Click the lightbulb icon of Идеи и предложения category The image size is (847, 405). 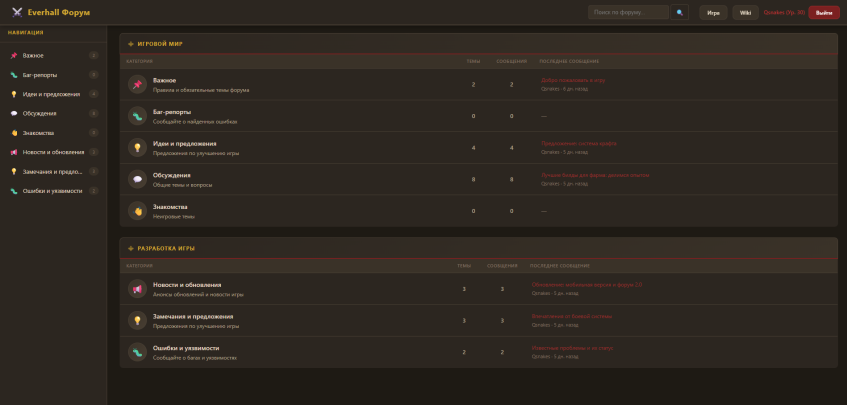(x=138, y=148)
